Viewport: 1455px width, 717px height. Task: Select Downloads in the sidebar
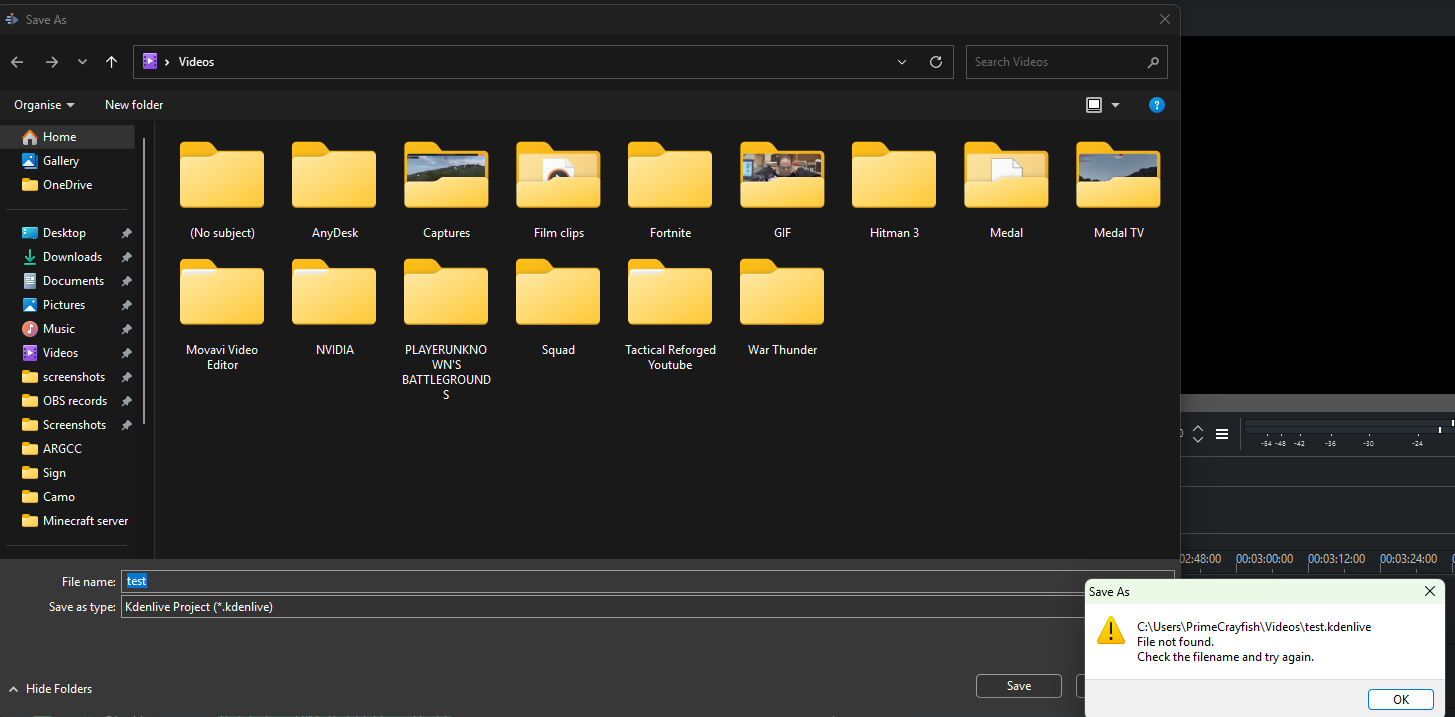coord(72,257)
